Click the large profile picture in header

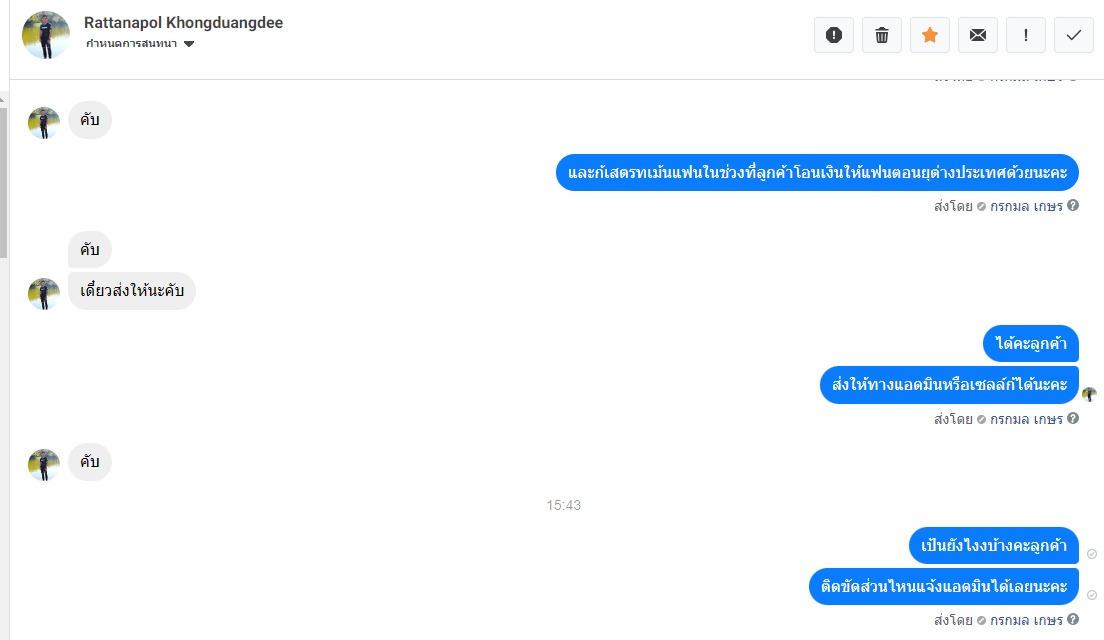point(46,34)
